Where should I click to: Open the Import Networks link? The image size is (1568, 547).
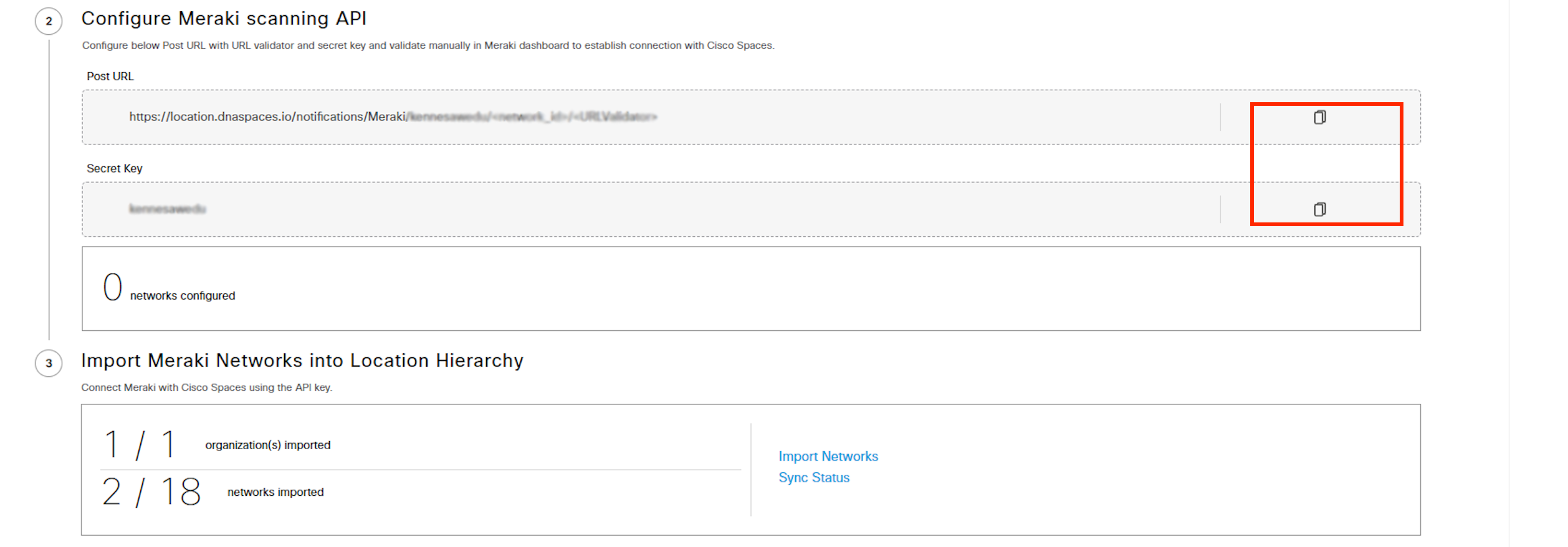pyautogui.click(x=828, y=457)
